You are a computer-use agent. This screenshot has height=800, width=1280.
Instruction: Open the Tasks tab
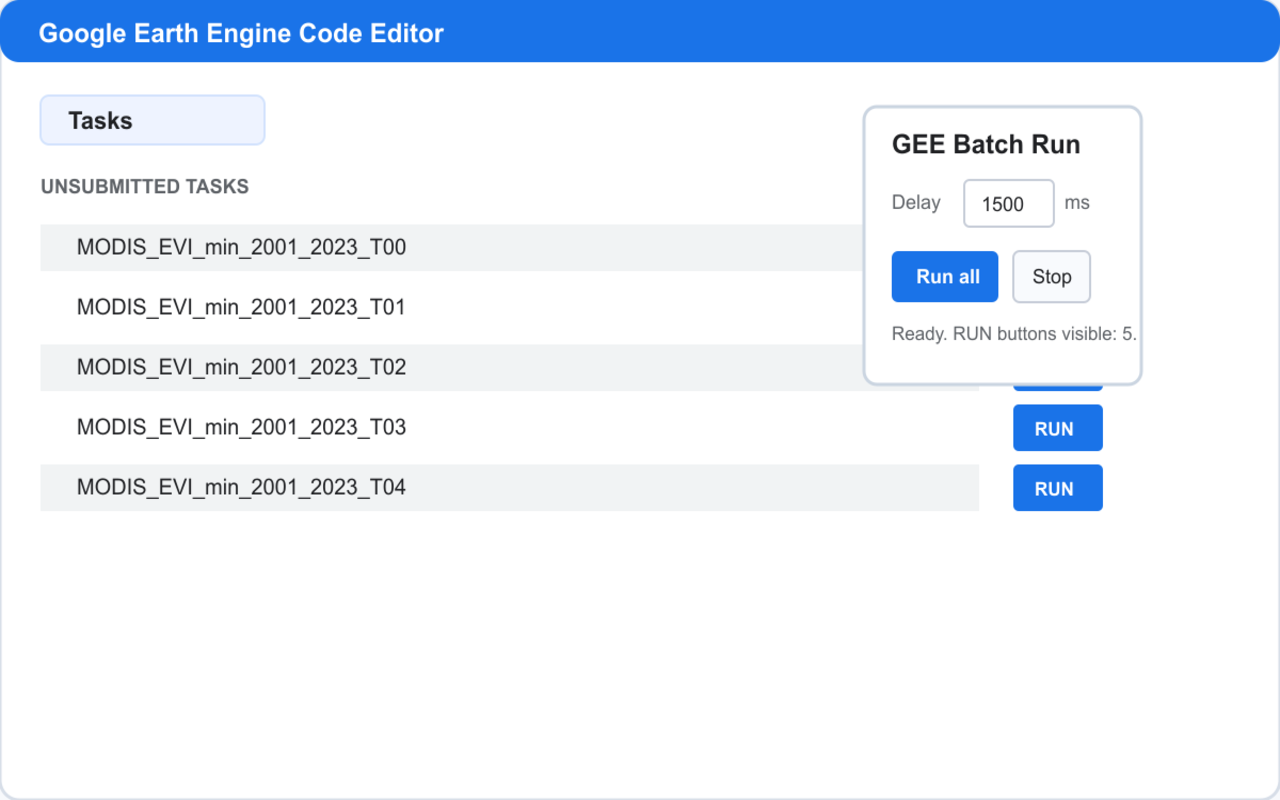click(x=152, y=120)
